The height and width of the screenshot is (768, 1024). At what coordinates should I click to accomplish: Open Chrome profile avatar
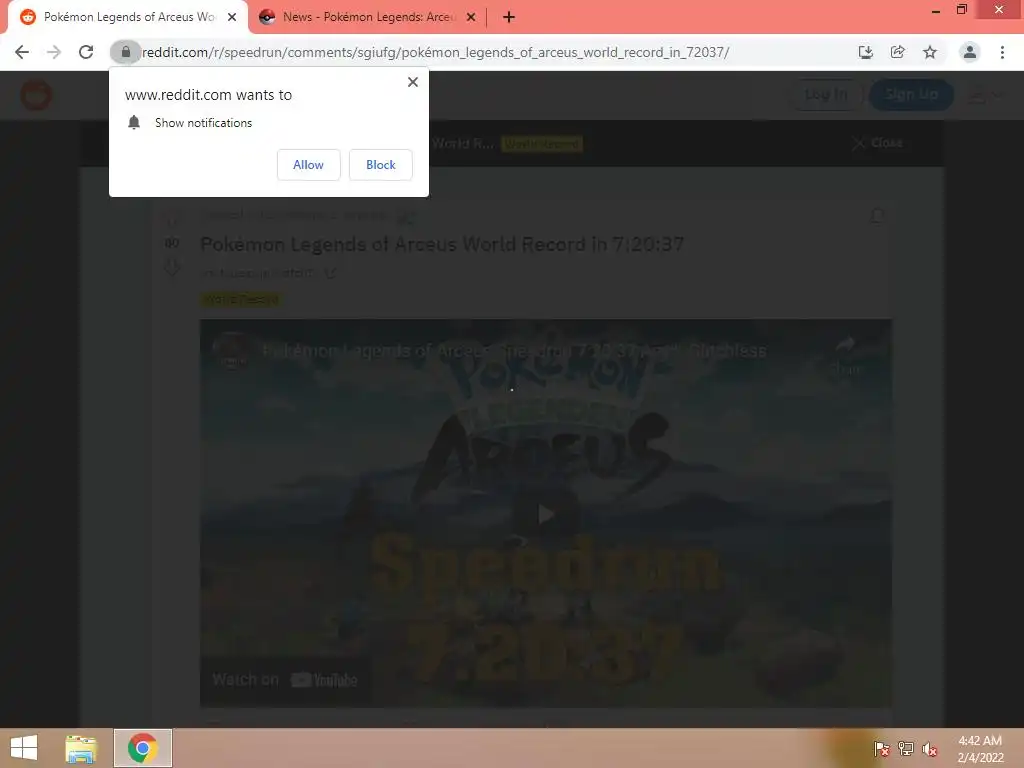pyautogui.click(x=970, y=52)
